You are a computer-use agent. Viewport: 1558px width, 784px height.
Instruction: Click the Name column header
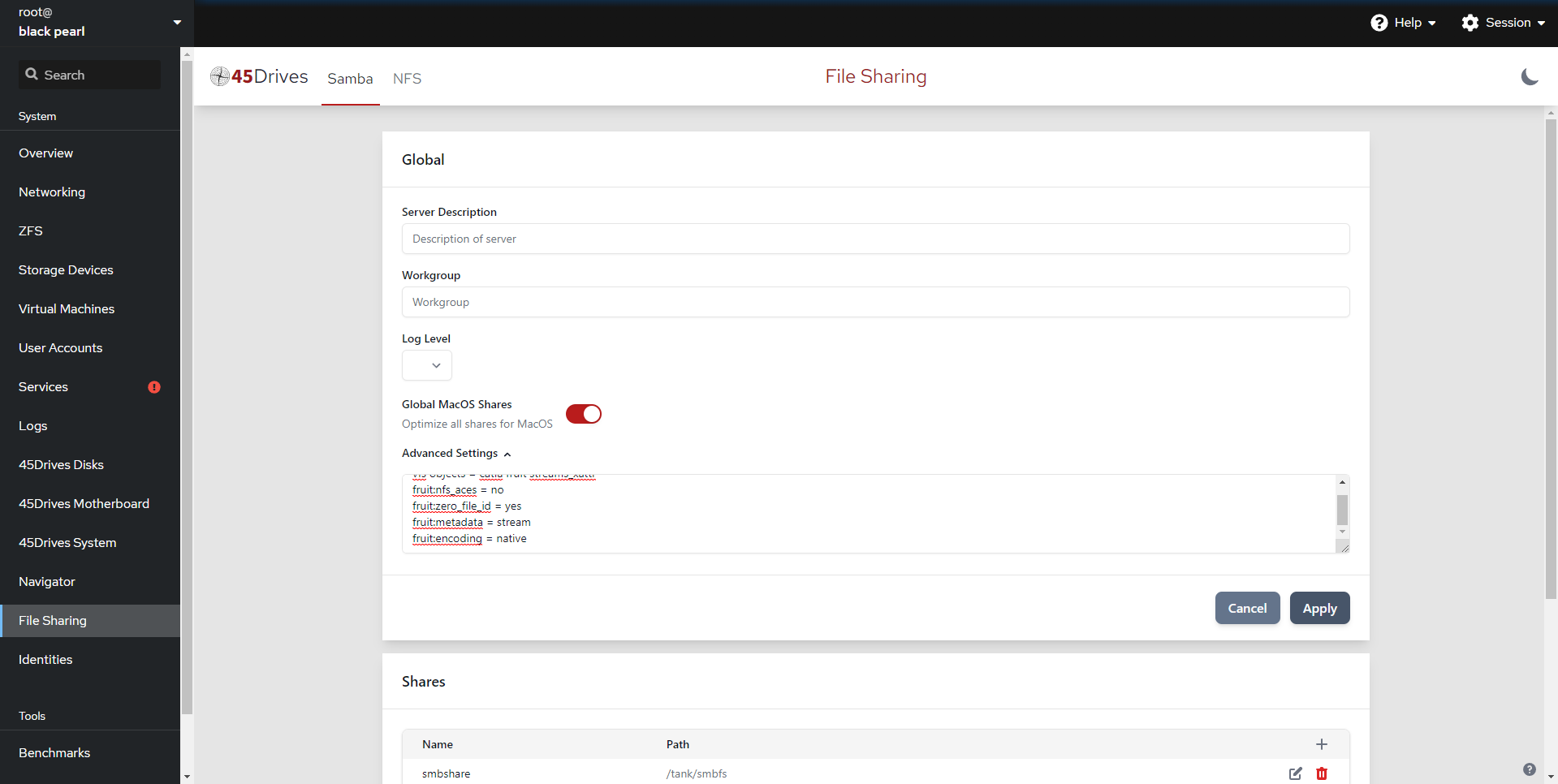click(438, 744)
